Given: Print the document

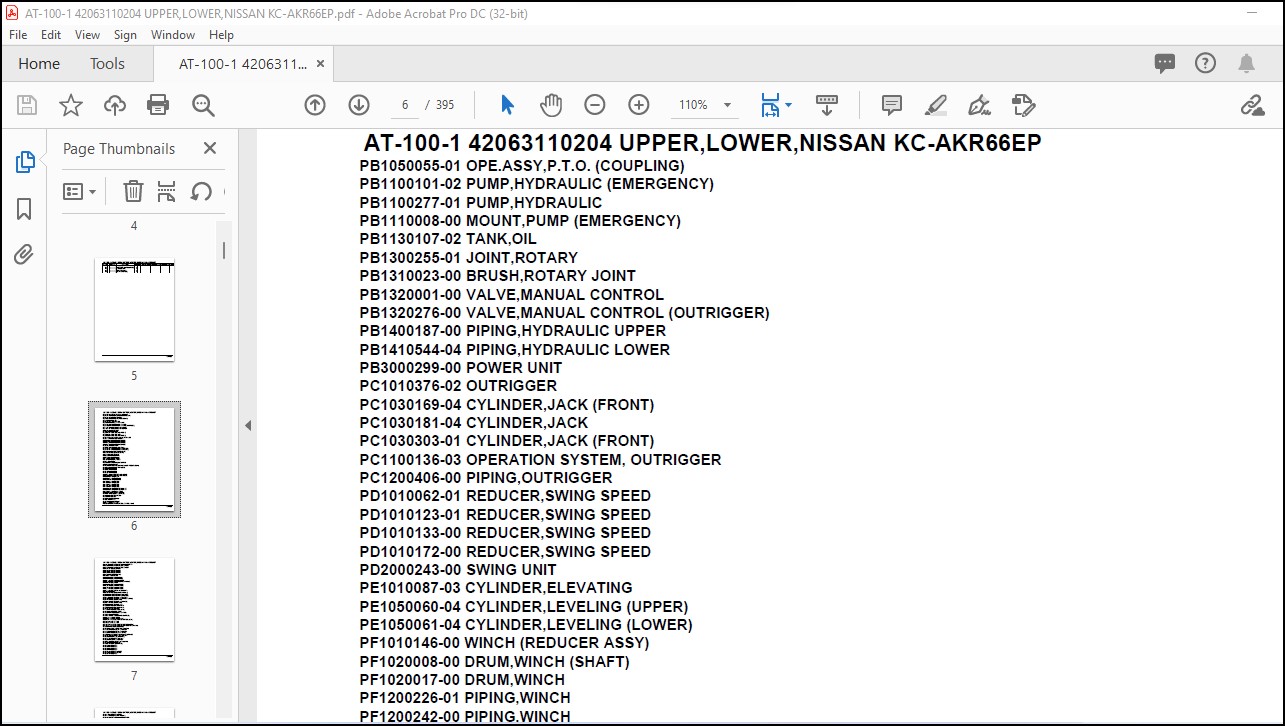Looking at the screenshot, I should (x=158, y=105).
